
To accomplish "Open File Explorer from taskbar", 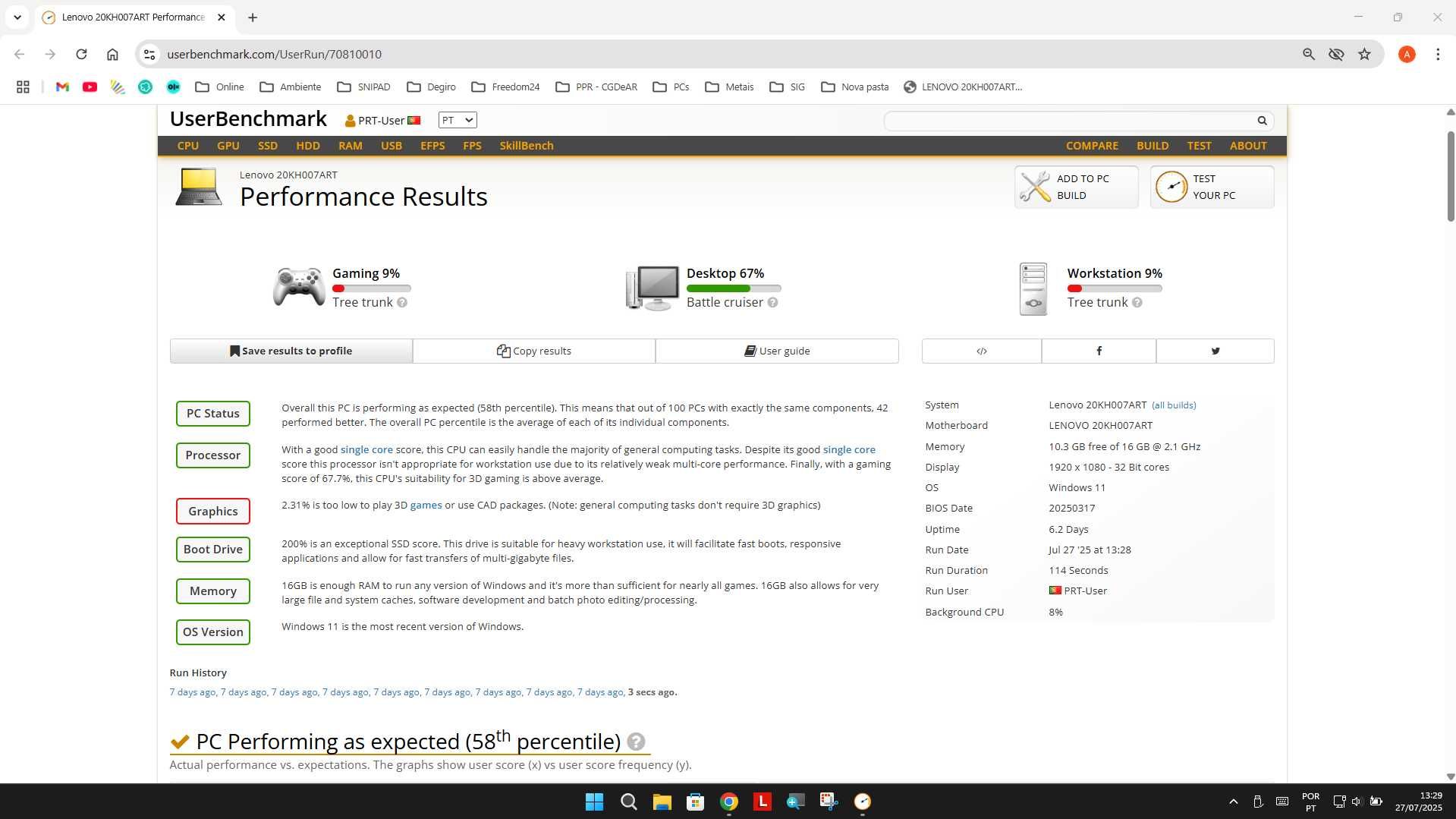I will tap(662, 802).
